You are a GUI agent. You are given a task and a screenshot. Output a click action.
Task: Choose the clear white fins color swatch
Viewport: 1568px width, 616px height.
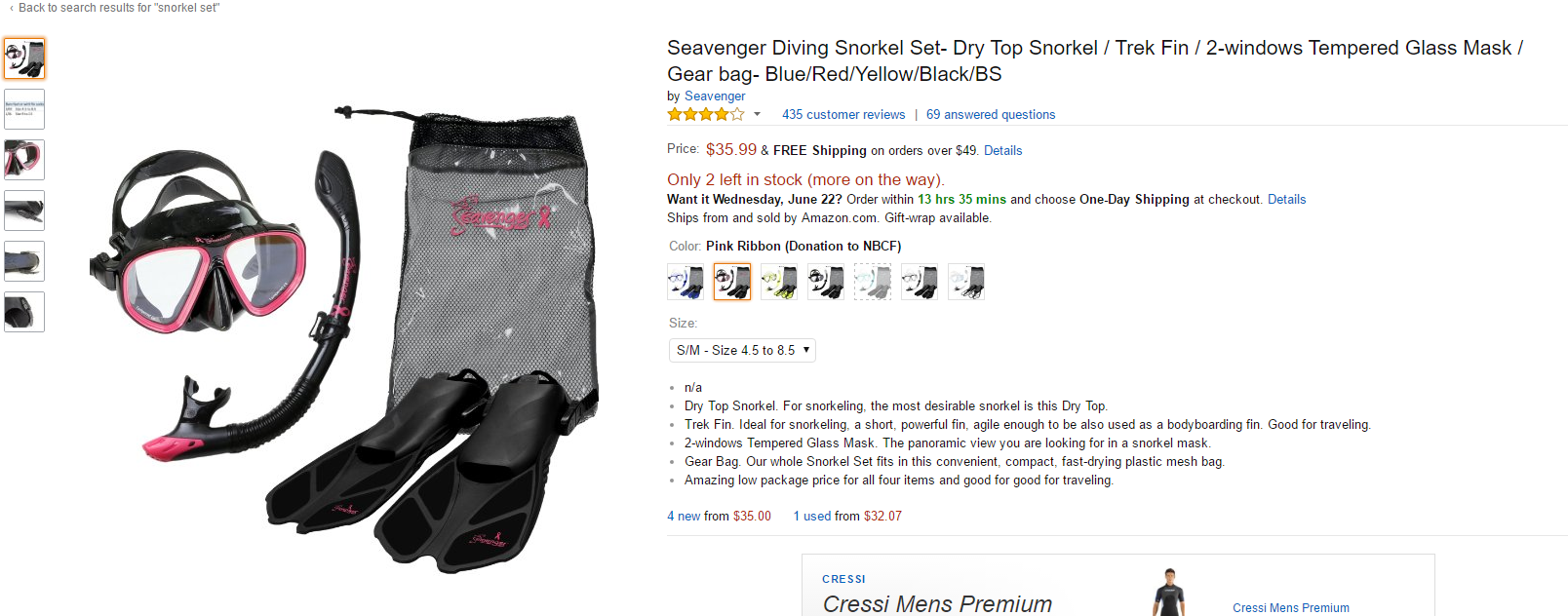[966, 282]
